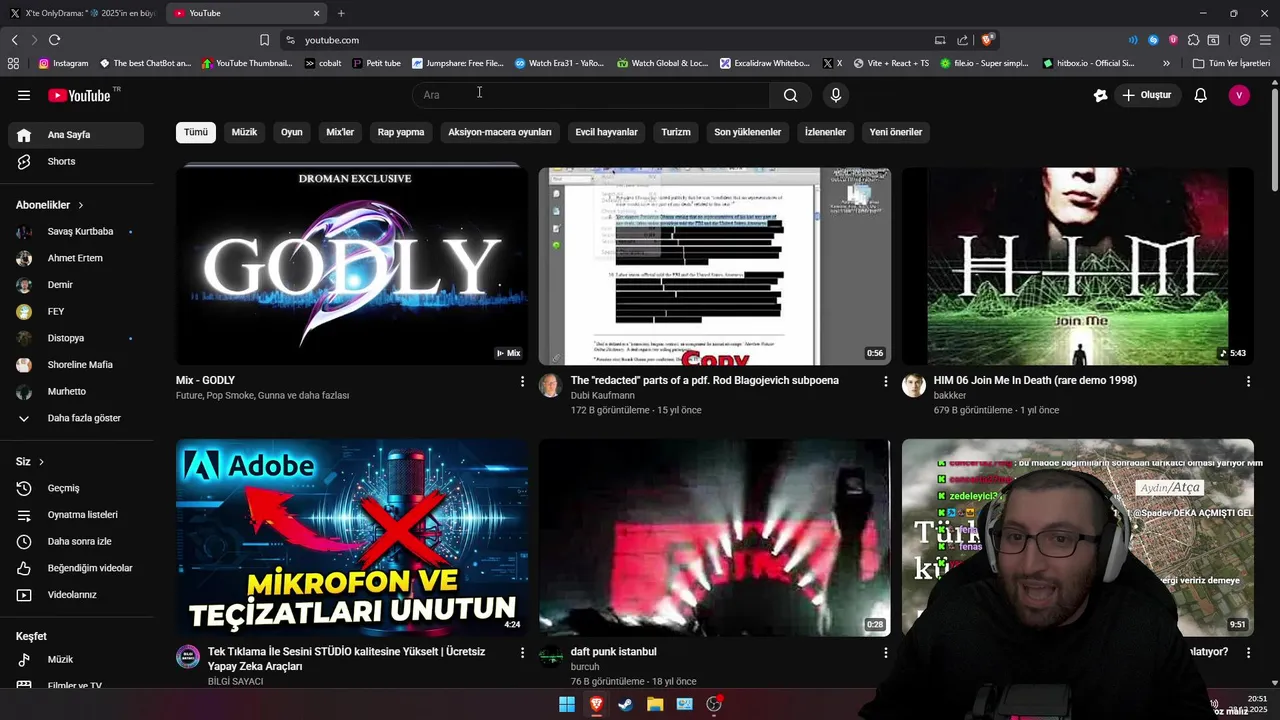Switch to the X OnlyDrama browser tab
The image size is (1280, 720).
pyautogui.click(x=82, y=13)
